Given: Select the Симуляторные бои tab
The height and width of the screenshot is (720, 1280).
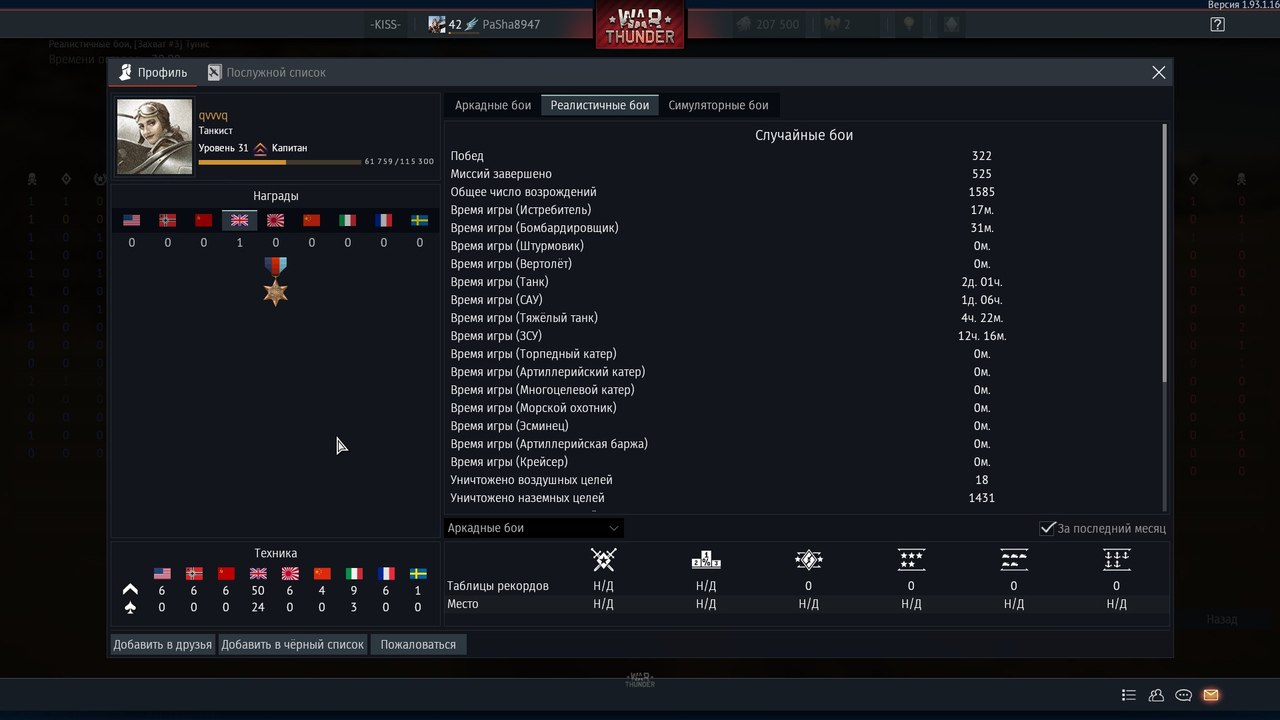Looking at the screenshot, I should [x=718, y=105].
